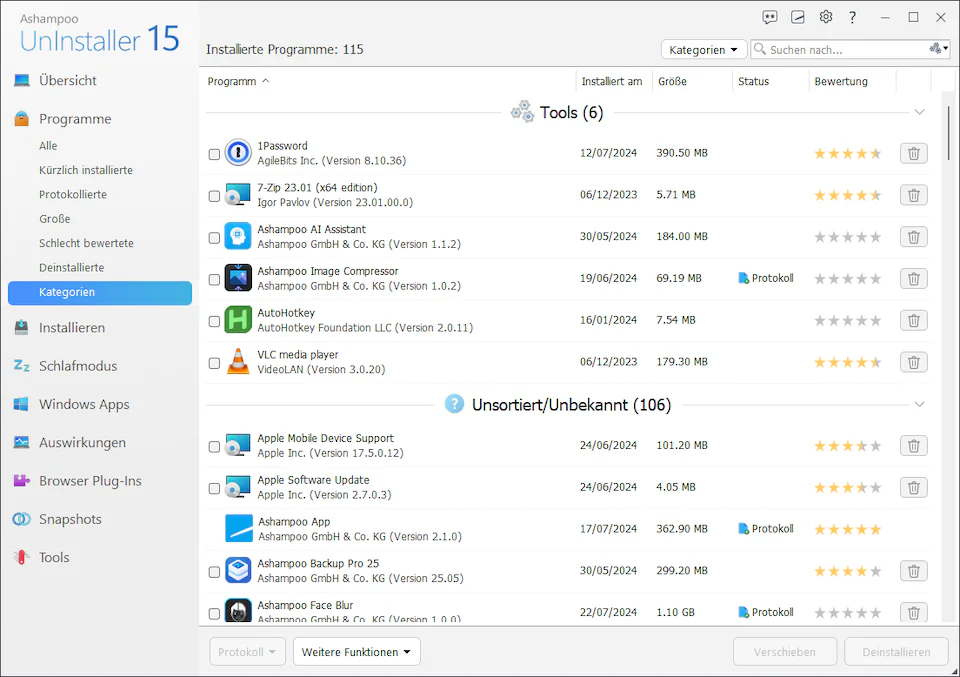Click Protokoll status icon for Ashampoo Image Compressor
This screenshot has height=677, width=960.
[x=743, y=279]
